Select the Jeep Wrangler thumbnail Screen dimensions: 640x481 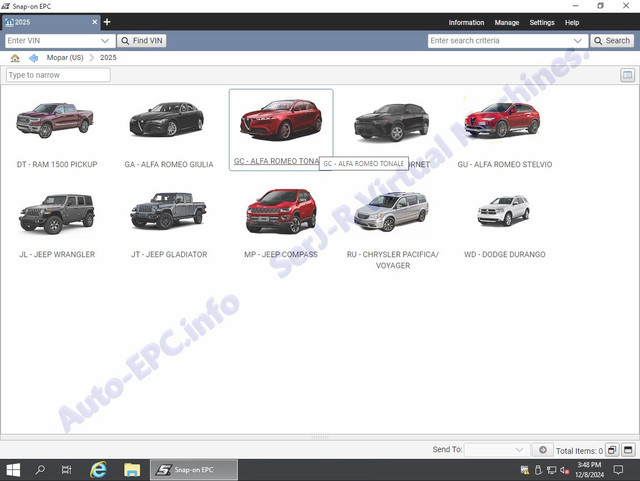[x=57, y=214]
